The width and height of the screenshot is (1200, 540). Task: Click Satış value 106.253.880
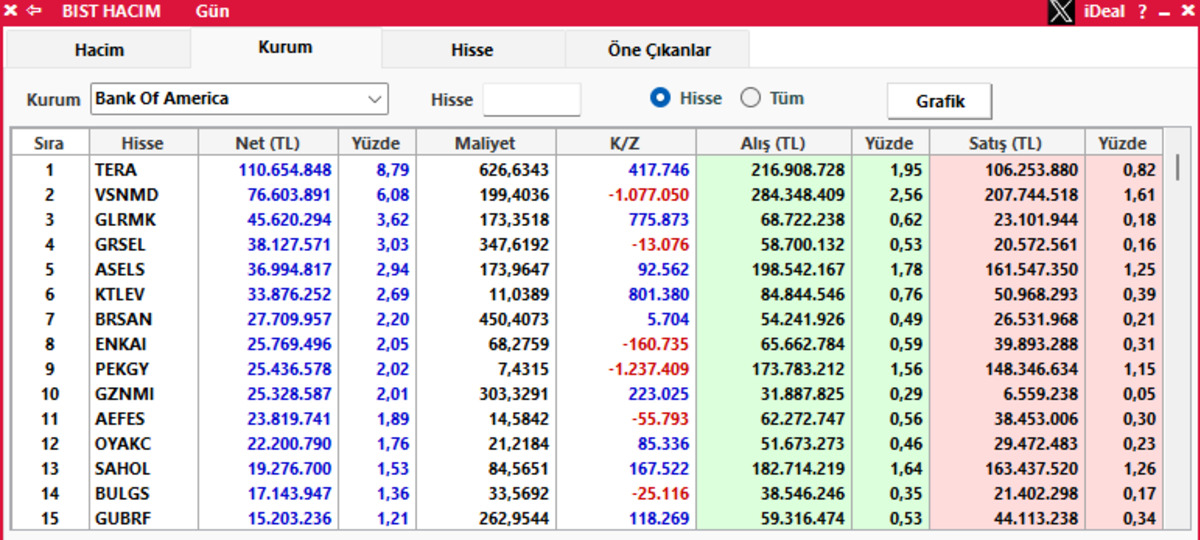click(1031, 170)
